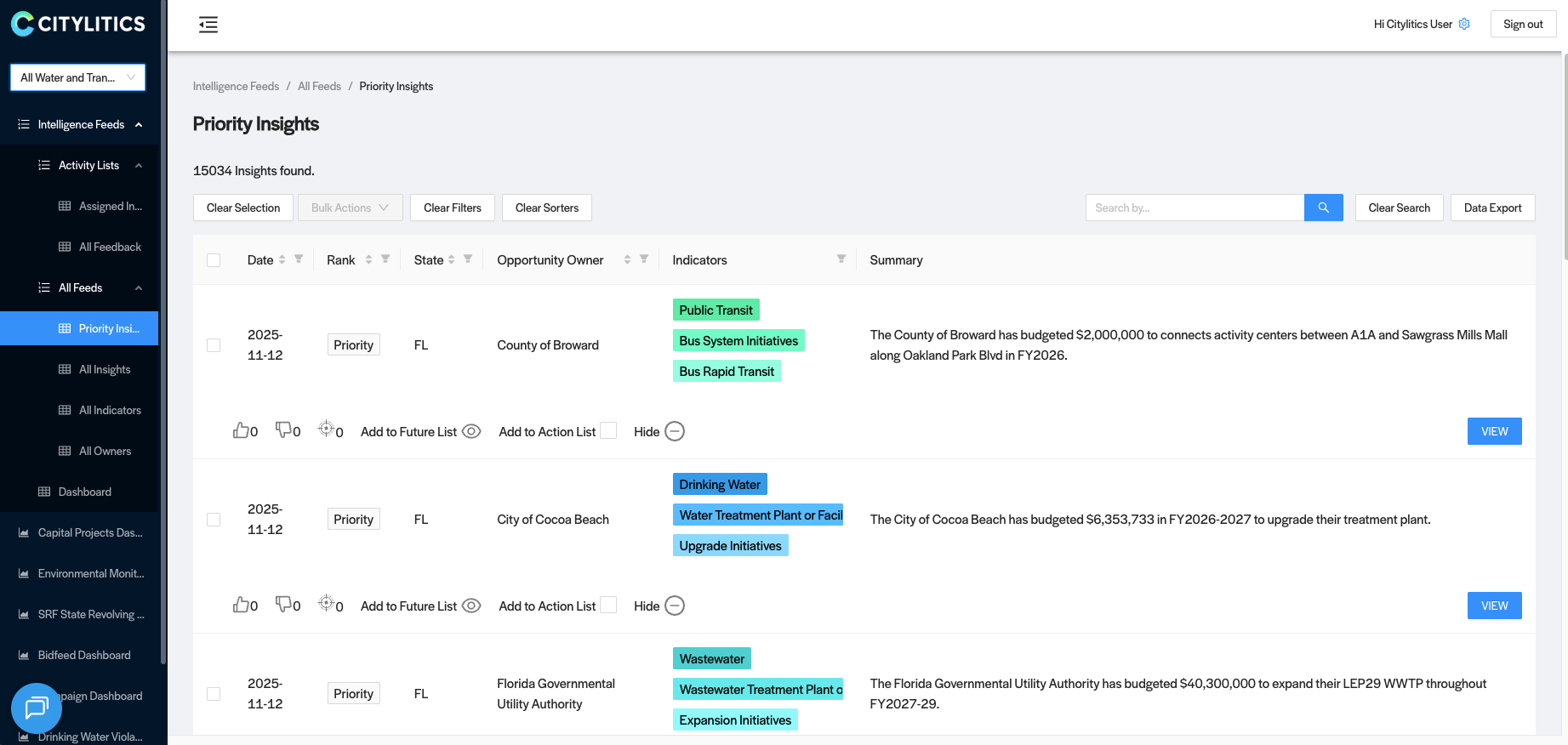
Task: Tick Add to Action List for County of Broward
Action: coord(608,431)
